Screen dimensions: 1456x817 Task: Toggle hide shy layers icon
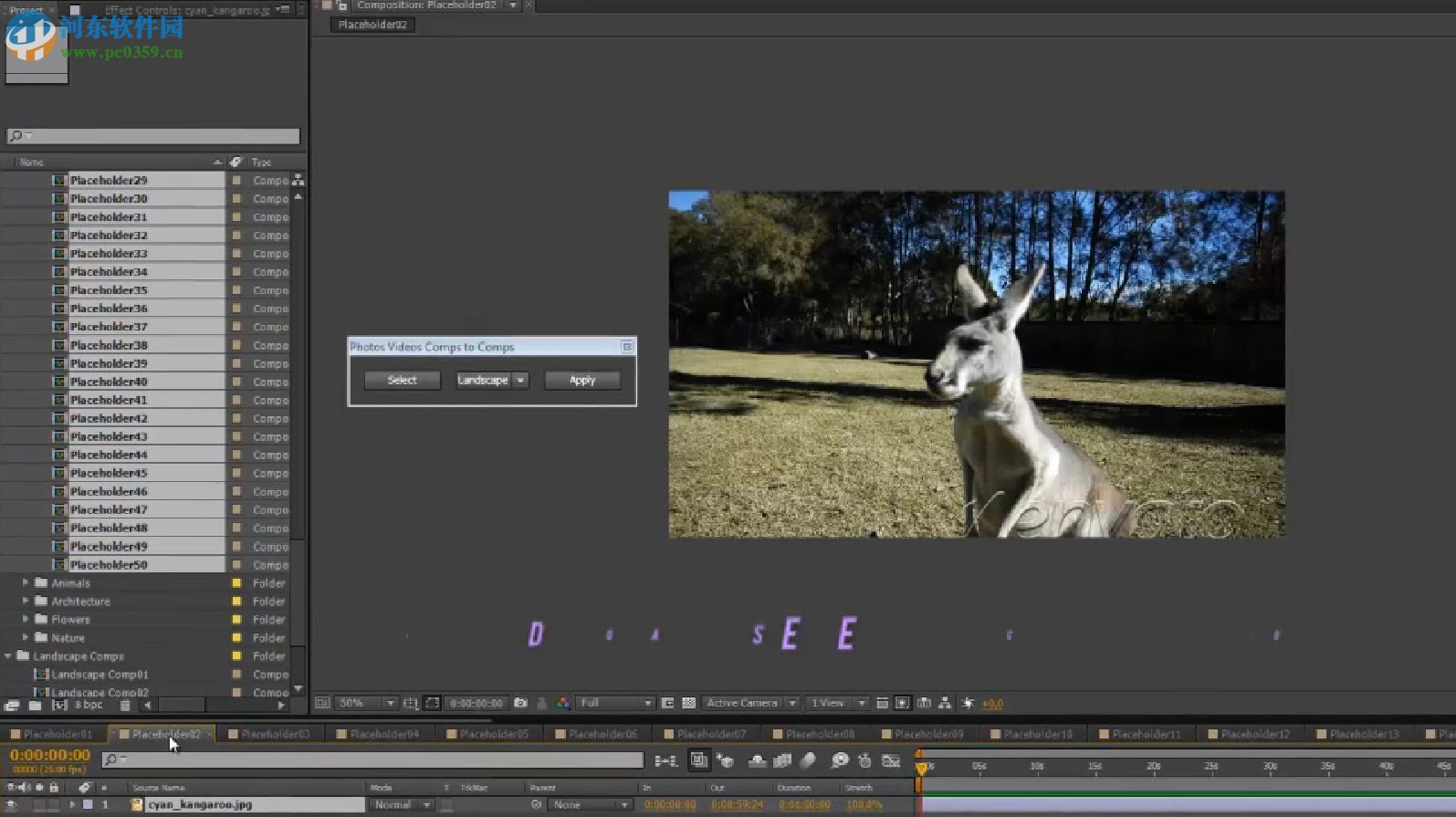757,759
